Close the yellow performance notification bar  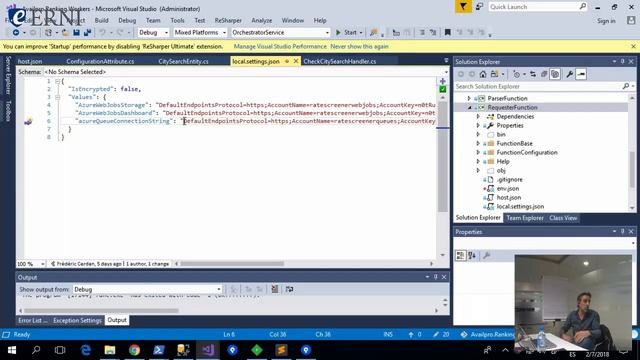coord(633,47)
